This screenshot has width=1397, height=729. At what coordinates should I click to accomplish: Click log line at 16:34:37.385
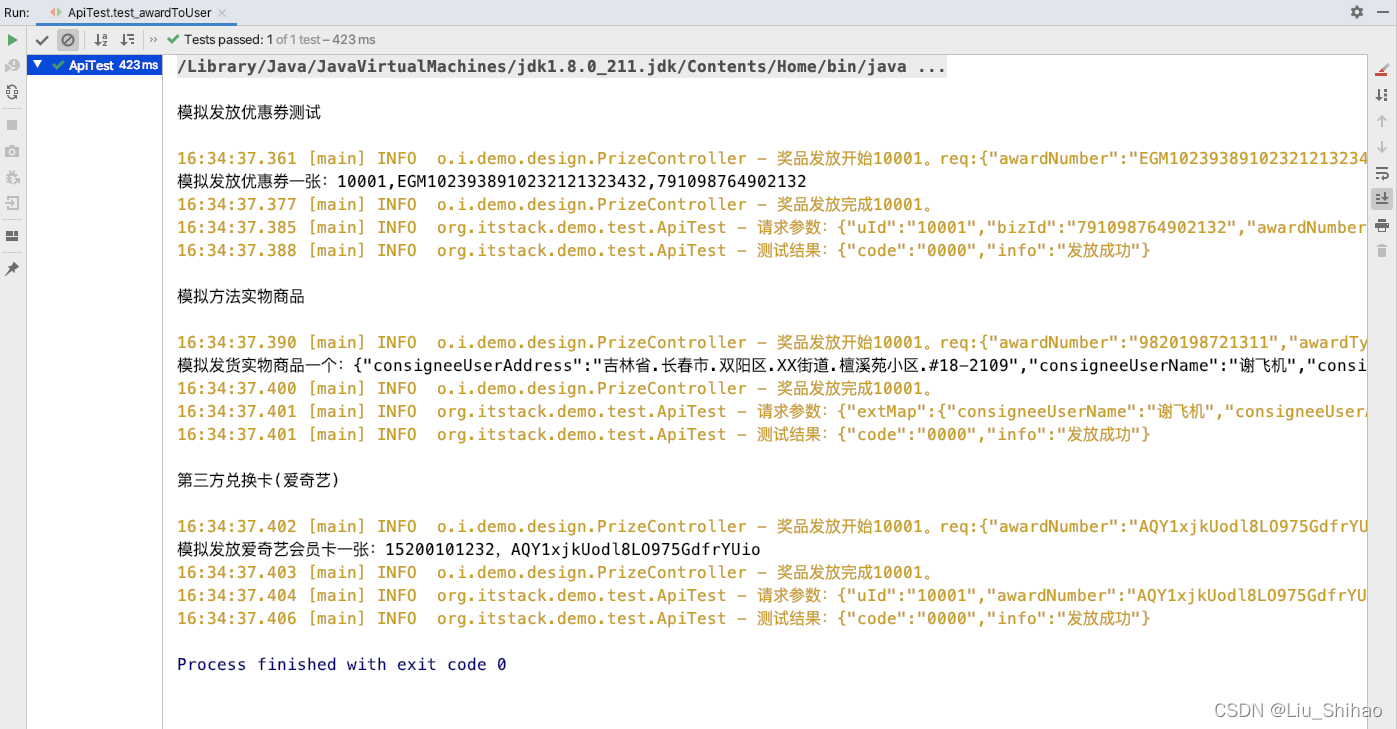[771, 228]
